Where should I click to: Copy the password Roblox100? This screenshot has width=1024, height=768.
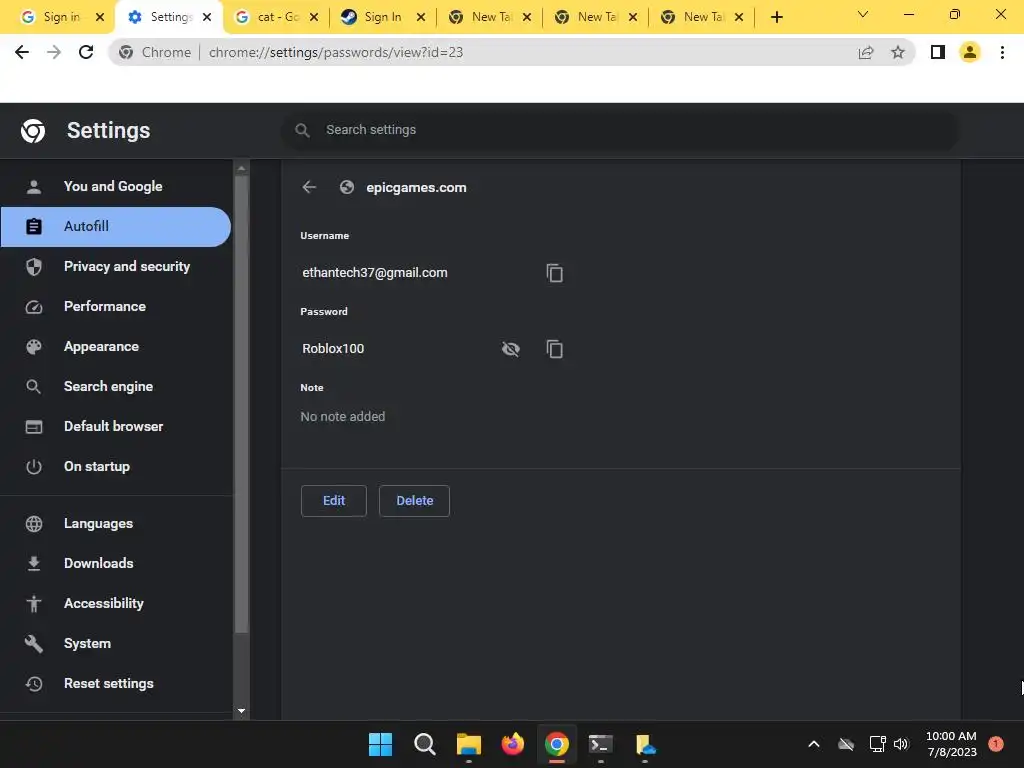pos(554,349)
